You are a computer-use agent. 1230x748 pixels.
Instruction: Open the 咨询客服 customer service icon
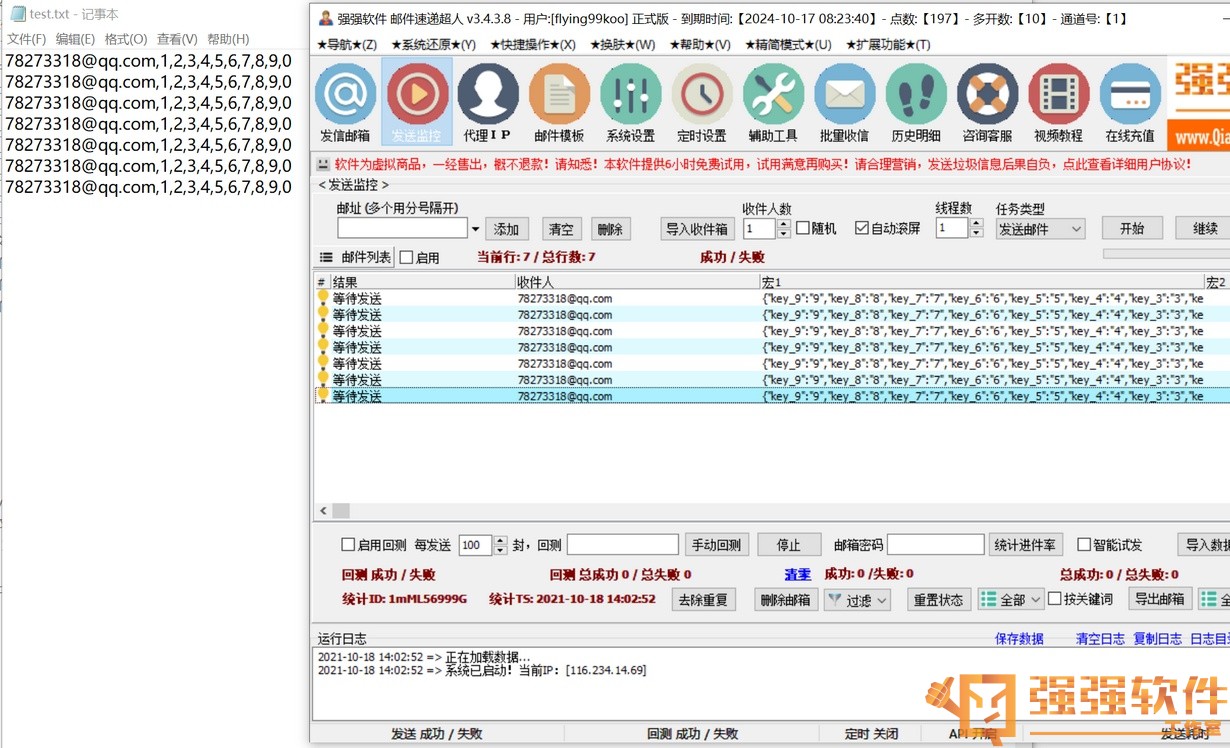987,102
